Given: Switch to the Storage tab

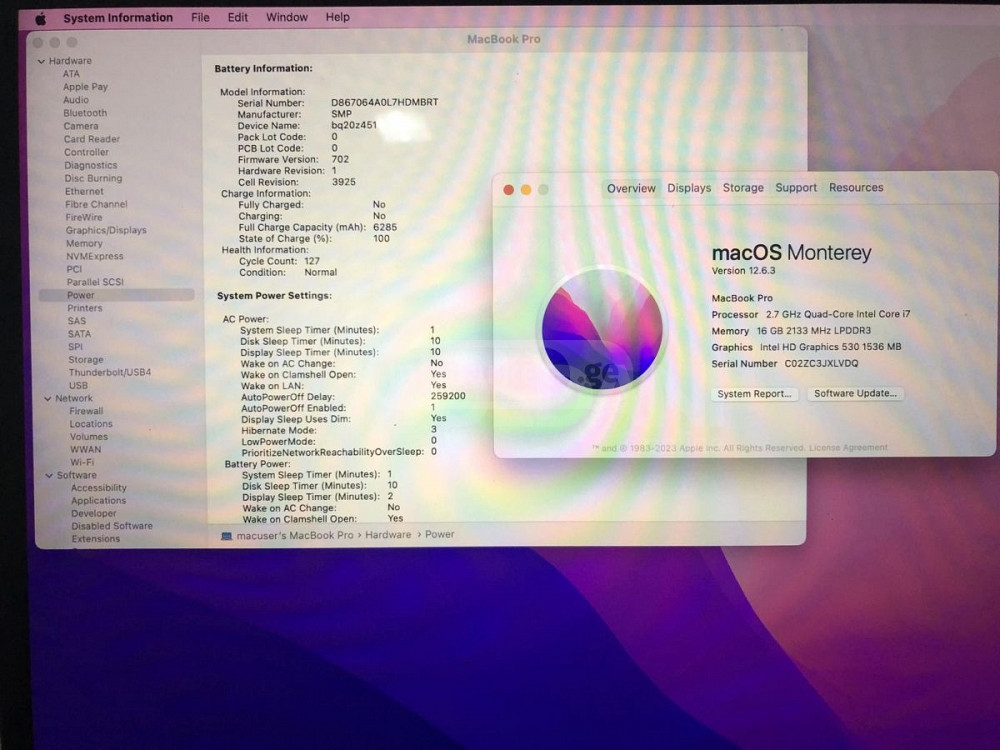Looking at the screenshot, I should pos(743,188).
